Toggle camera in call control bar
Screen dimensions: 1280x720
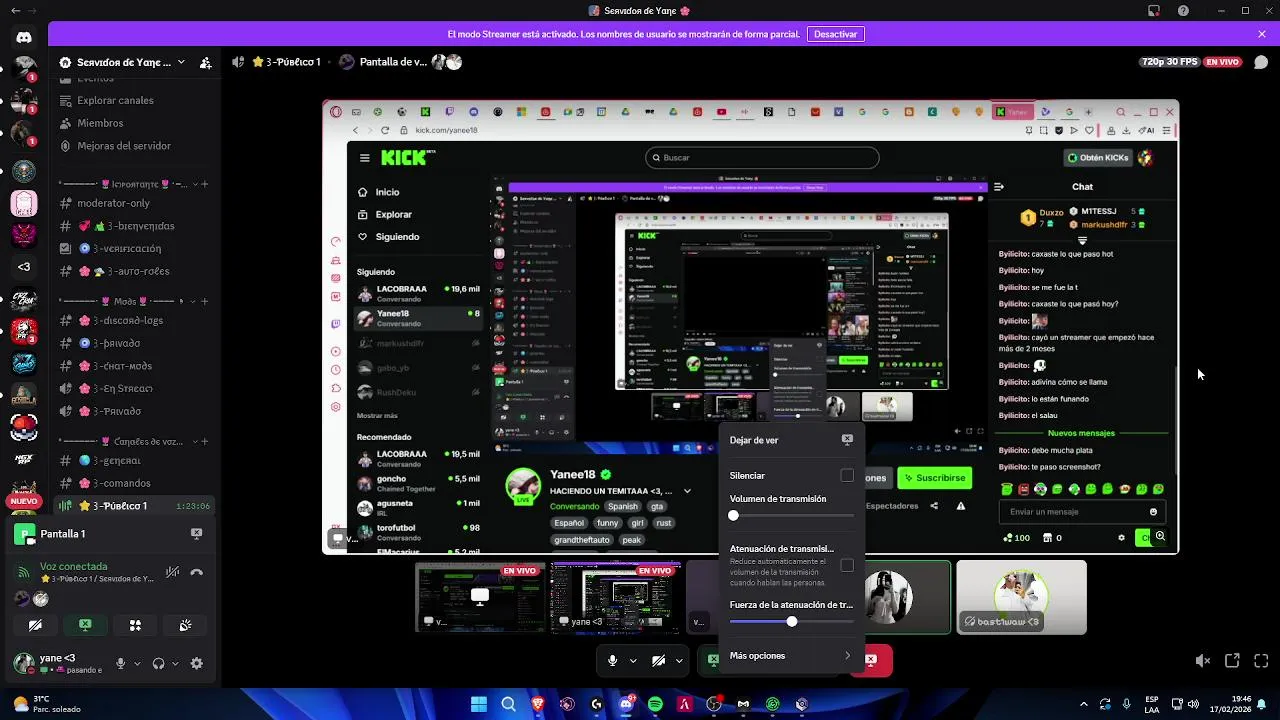coord(658,660)
